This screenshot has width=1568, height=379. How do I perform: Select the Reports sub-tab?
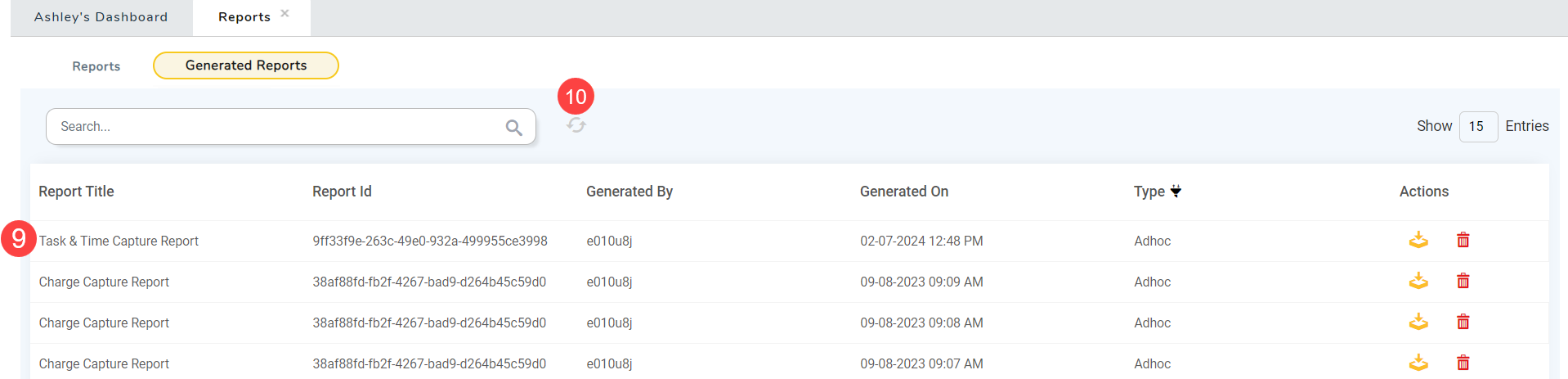click(x=96, y=66)
